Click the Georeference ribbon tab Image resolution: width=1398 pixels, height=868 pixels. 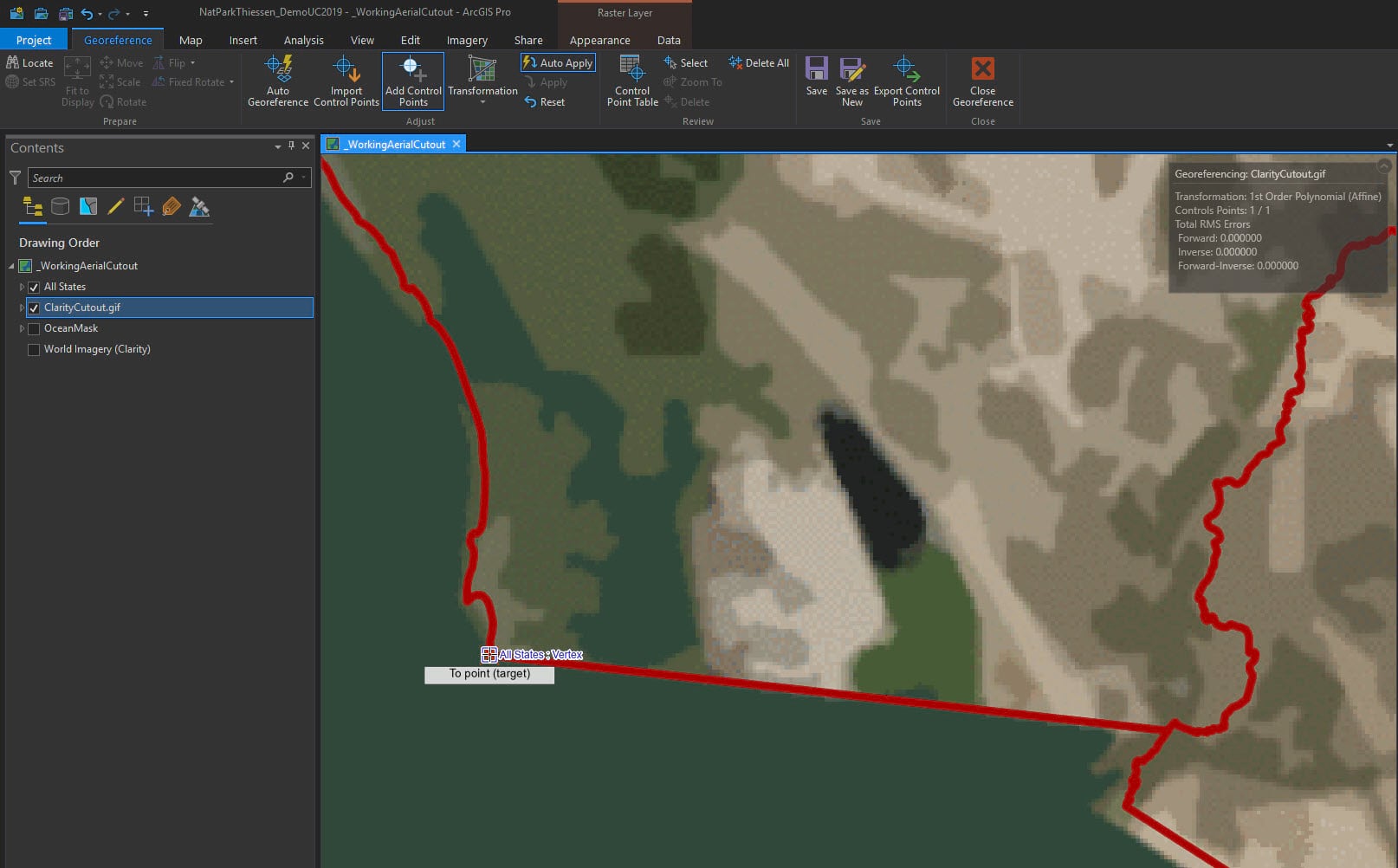(x=118, y=40)
